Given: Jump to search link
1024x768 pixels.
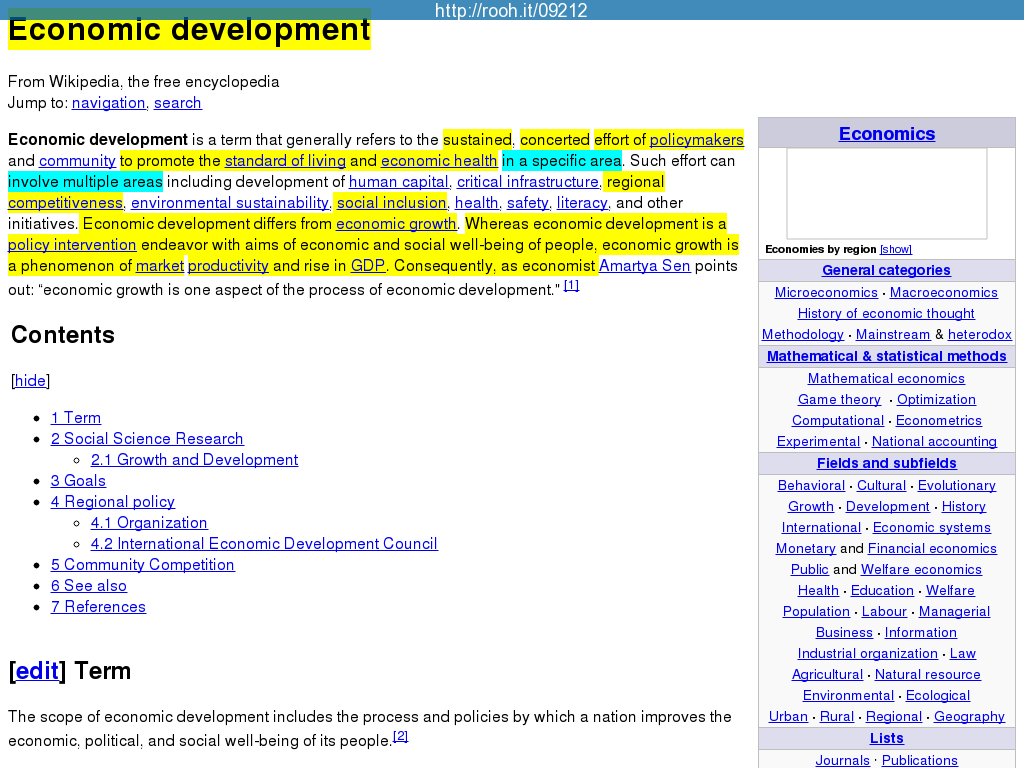Looking at the screenshot, I should pos(177,103).
